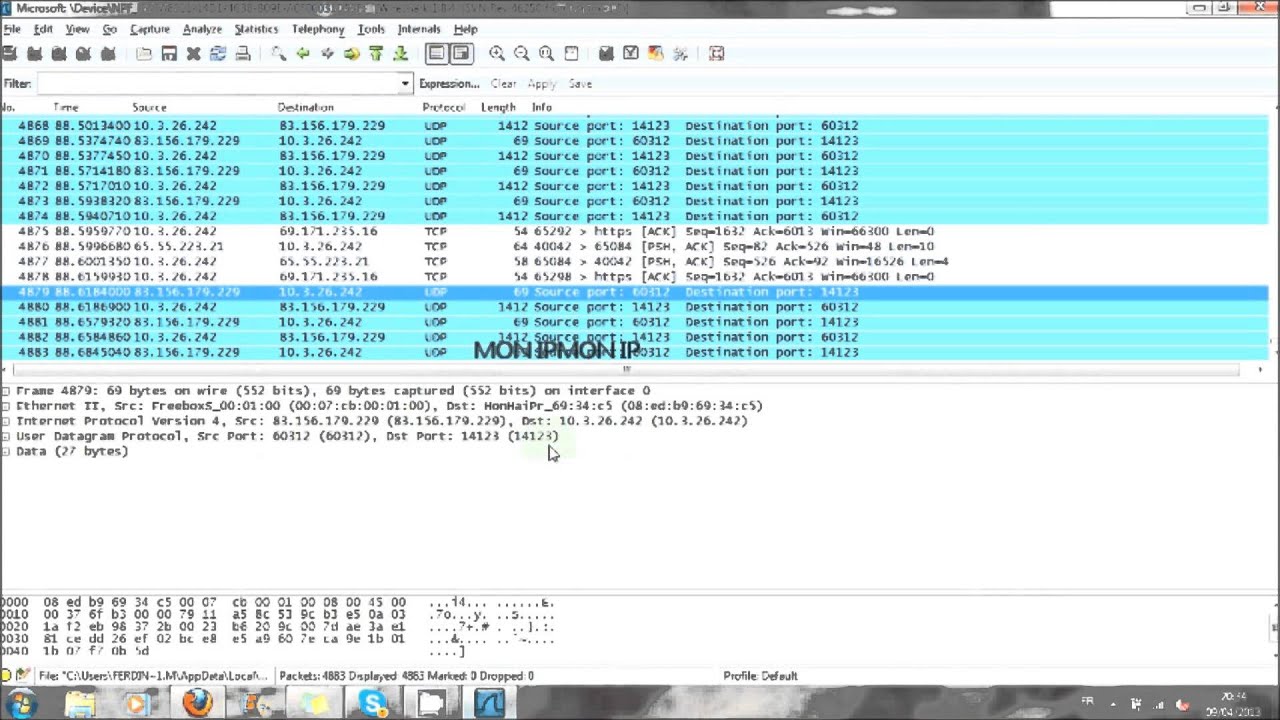Viewport: 1280px width, 720px height.
Task: Open the Statistics menu
Action: click(256, 29)
